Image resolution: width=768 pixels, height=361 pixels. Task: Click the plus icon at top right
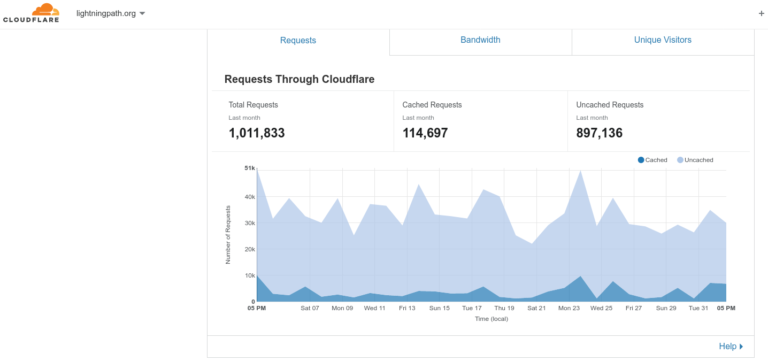tap(761, 14)
